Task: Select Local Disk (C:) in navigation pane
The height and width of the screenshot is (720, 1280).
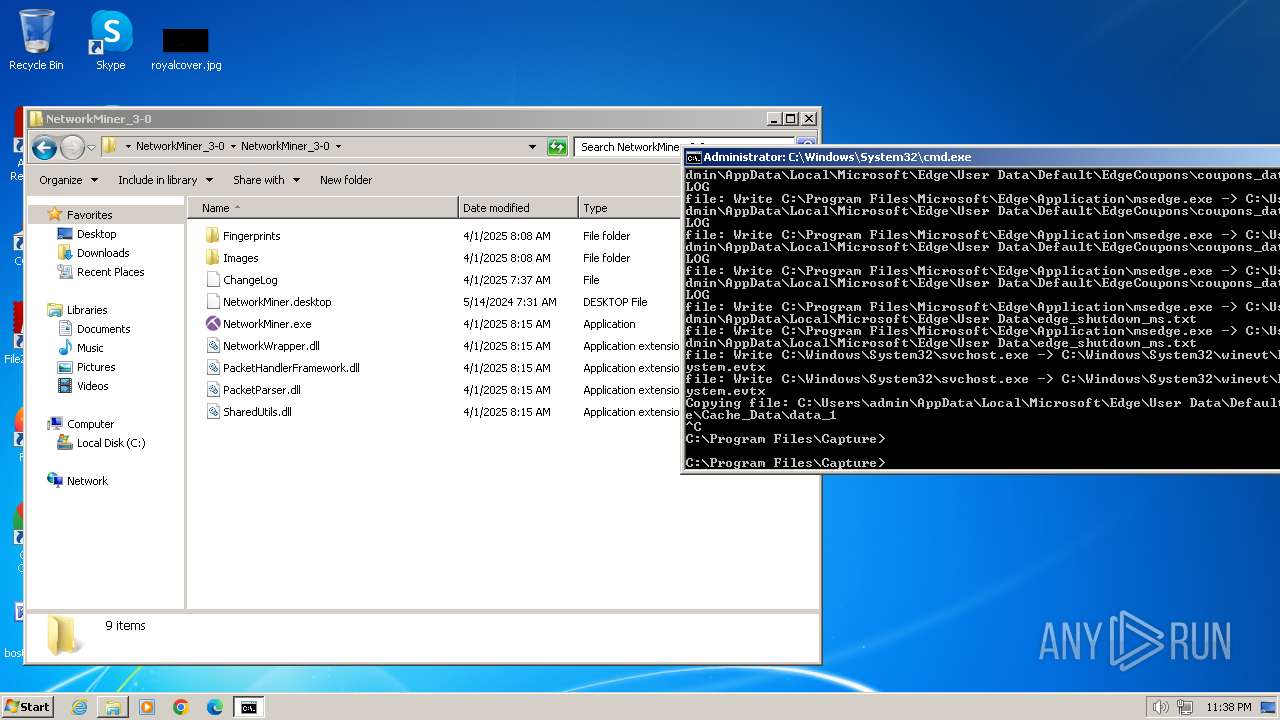Action: 111,443
